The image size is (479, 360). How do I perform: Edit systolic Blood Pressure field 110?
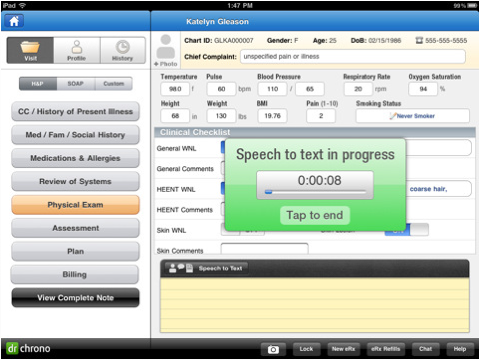[272, 89]
